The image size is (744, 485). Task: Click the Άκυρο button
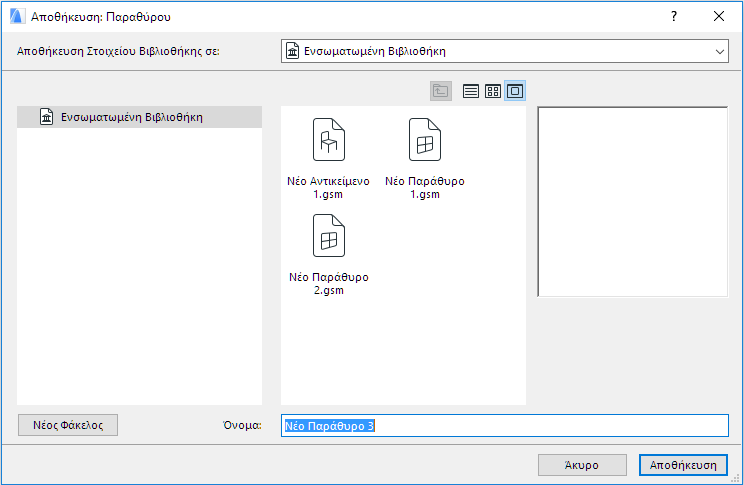coord(582,465)
